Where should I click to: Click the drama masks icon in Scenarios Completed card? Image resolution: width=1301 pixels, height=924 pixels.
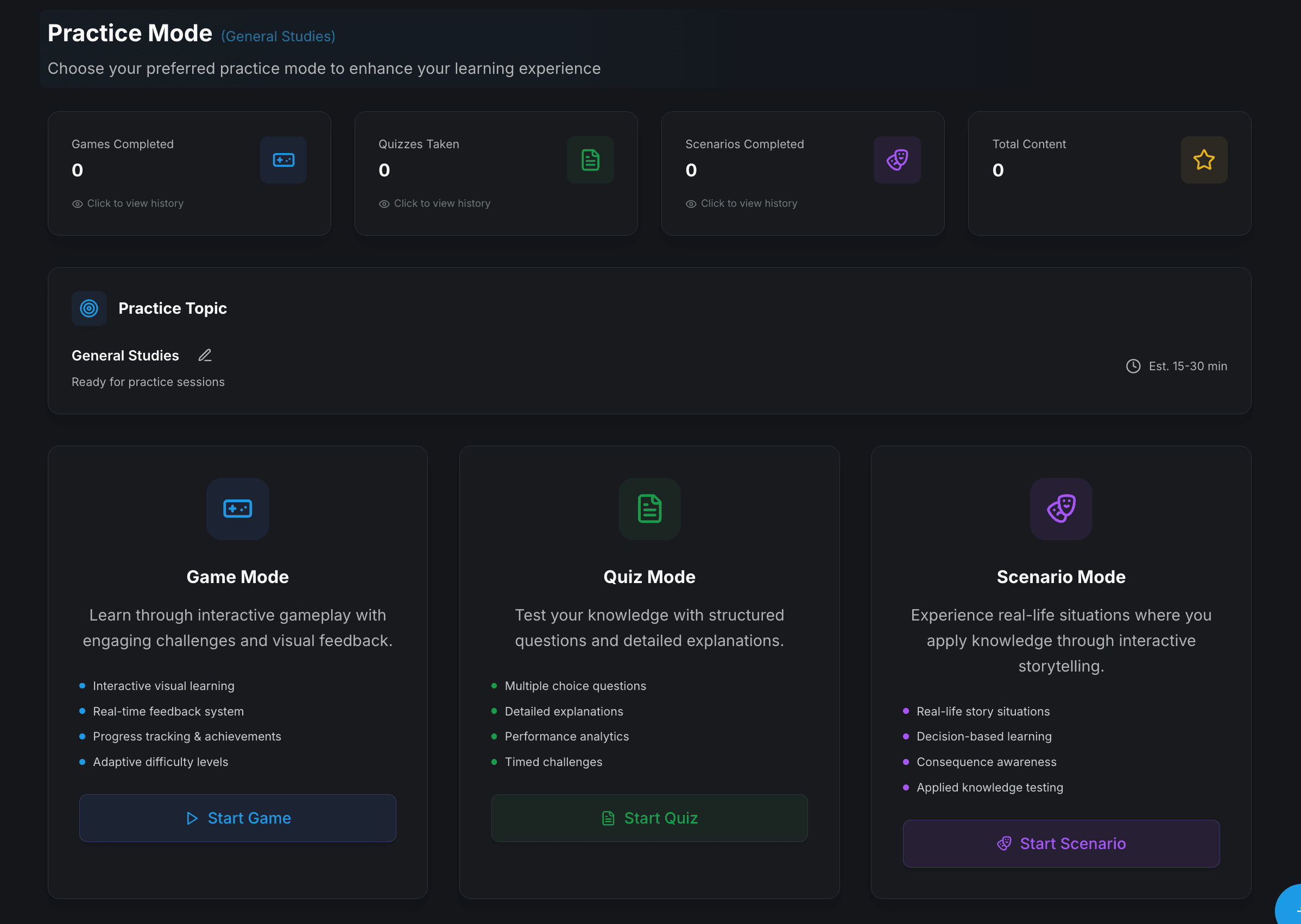pos(897,160)
